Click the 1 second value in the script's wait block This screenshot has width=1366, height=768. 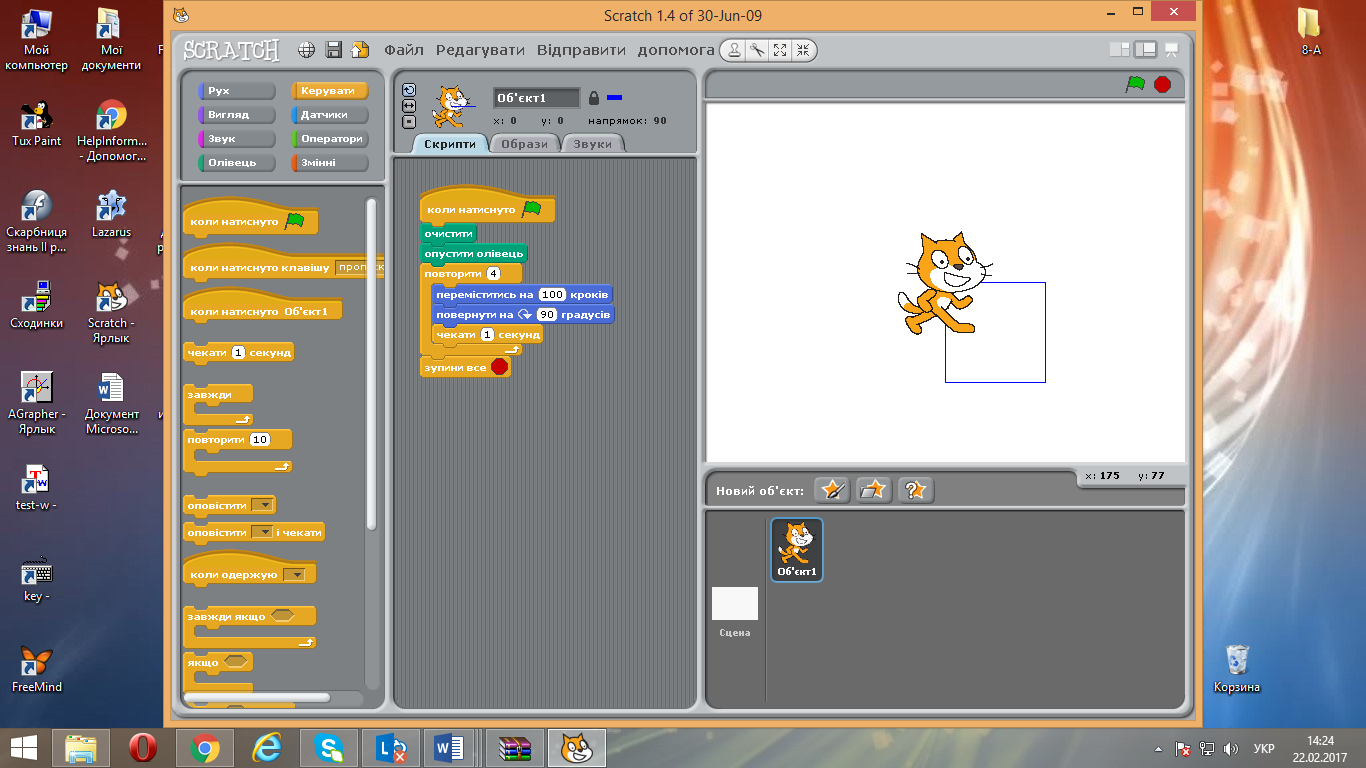pyautogui.click(x=487, y=335)
